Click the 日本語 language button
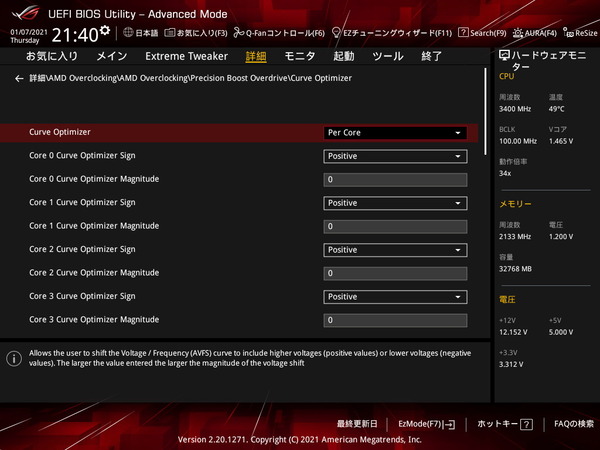Screen dimensions: 600x450 click(147, 33)
